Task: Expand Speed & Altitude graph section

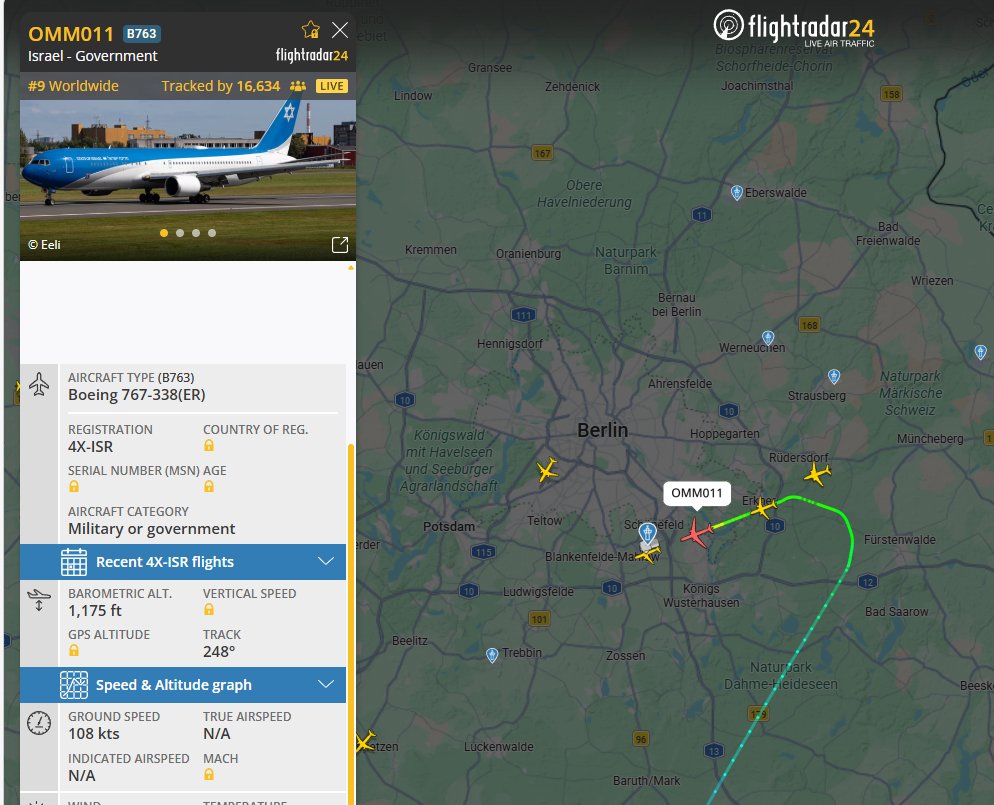Action: tap(183, 685)
